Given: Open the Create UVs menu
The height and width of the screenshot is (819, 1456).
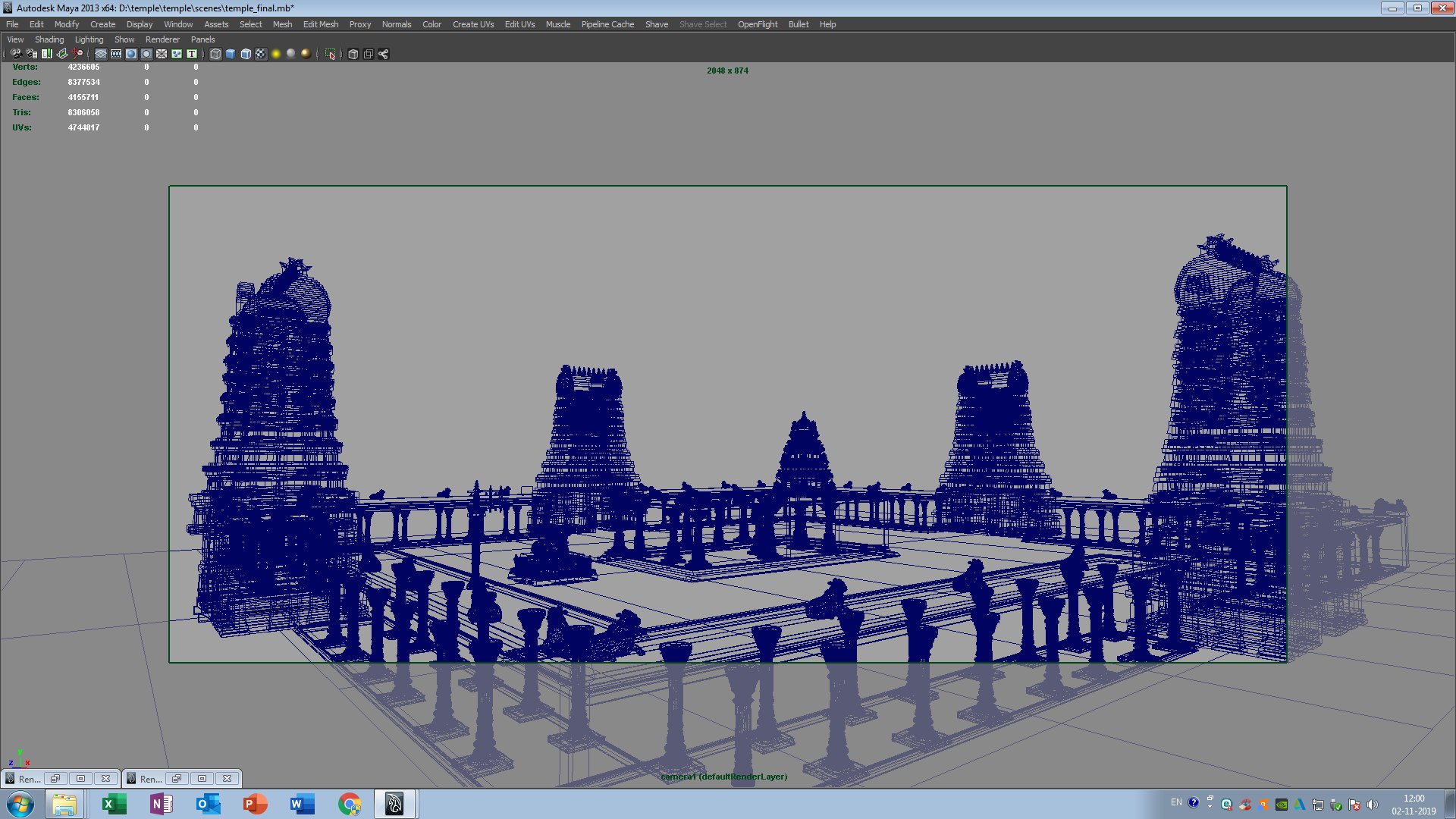Looking at the screenshot, I should 473,24.
